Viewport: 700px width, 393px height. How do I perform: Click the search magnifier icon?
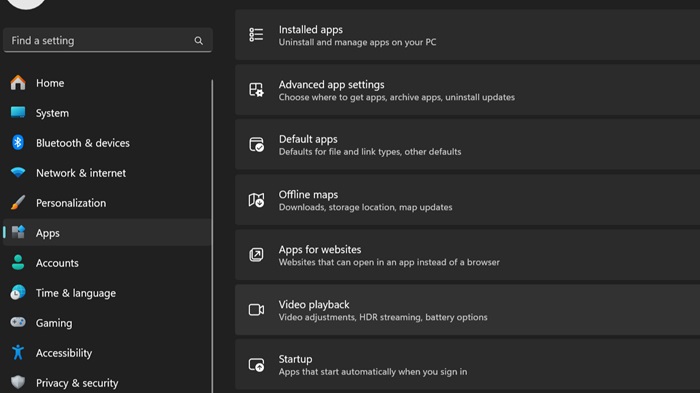[199, 41]
